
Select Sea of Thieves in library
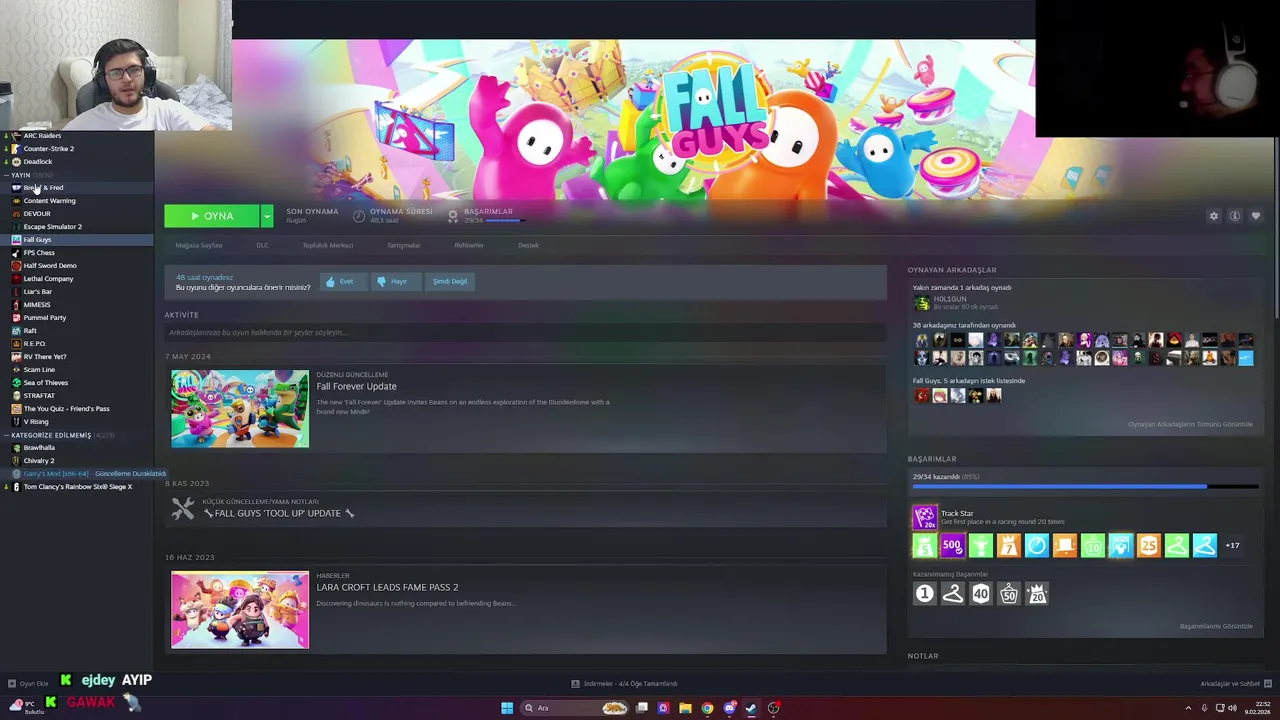tap(45, 382)
